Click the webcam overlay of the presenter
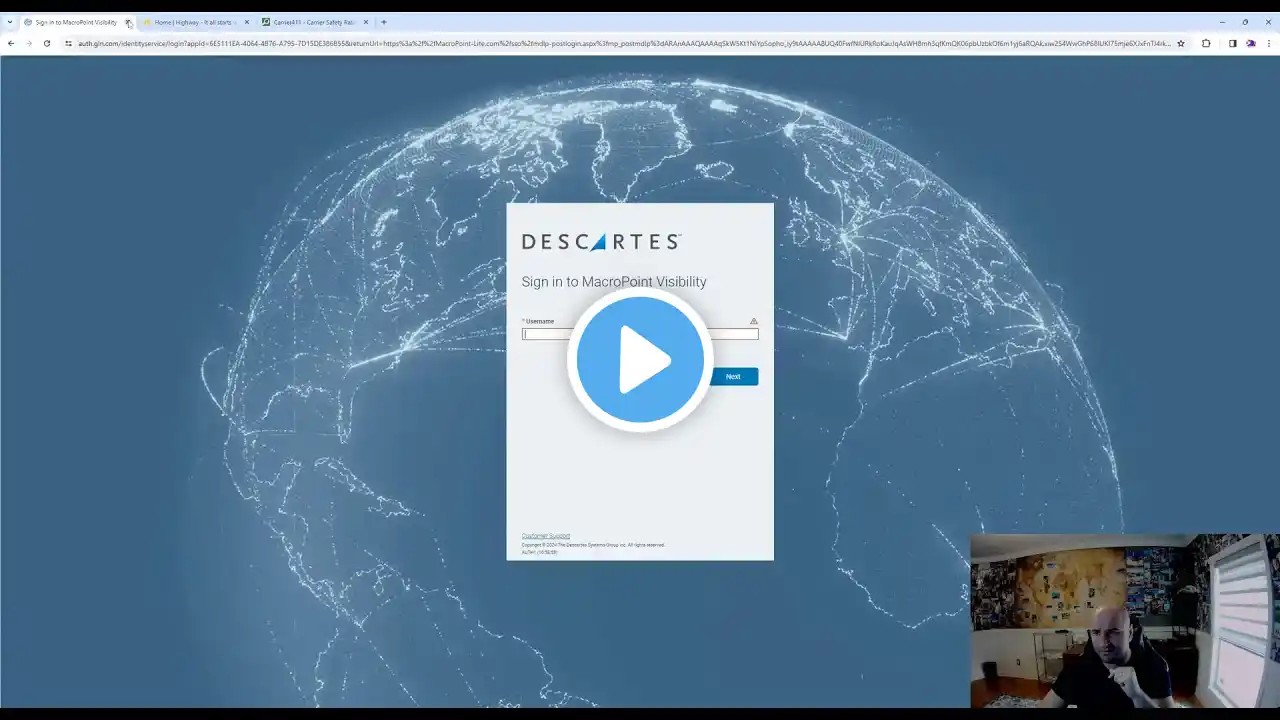The width and height of the screenshot is (1280, 720). [1125, 621]
